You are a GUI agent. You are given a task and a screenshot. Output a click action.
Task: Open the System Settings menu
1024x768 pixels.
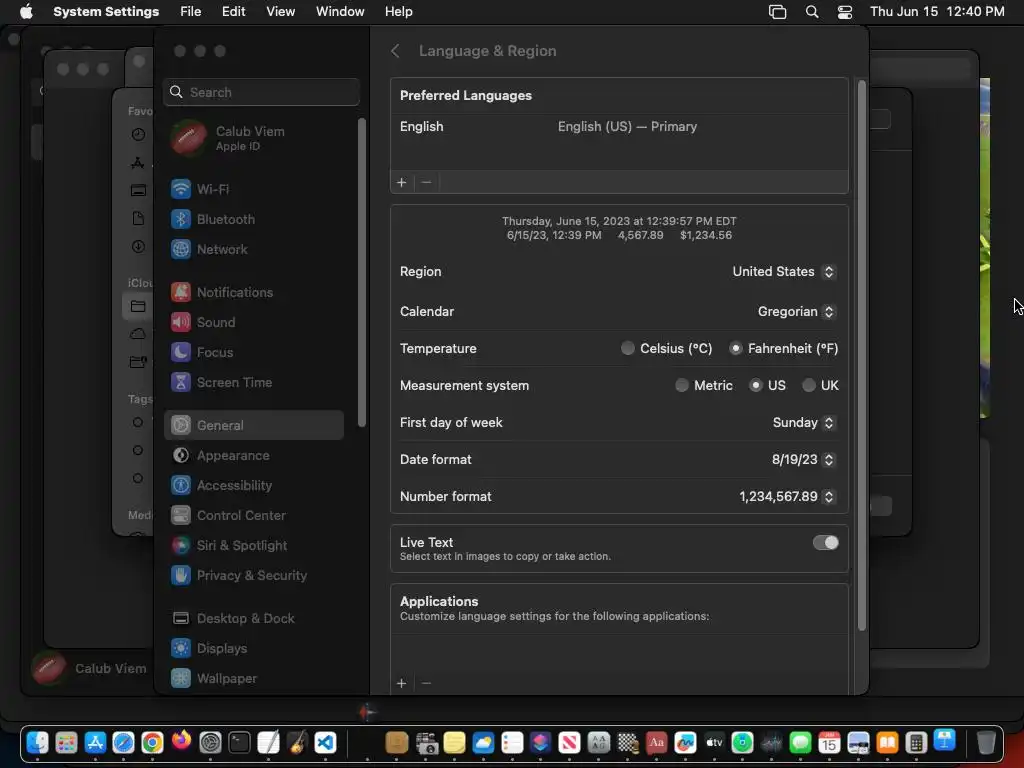coord(106,12)
